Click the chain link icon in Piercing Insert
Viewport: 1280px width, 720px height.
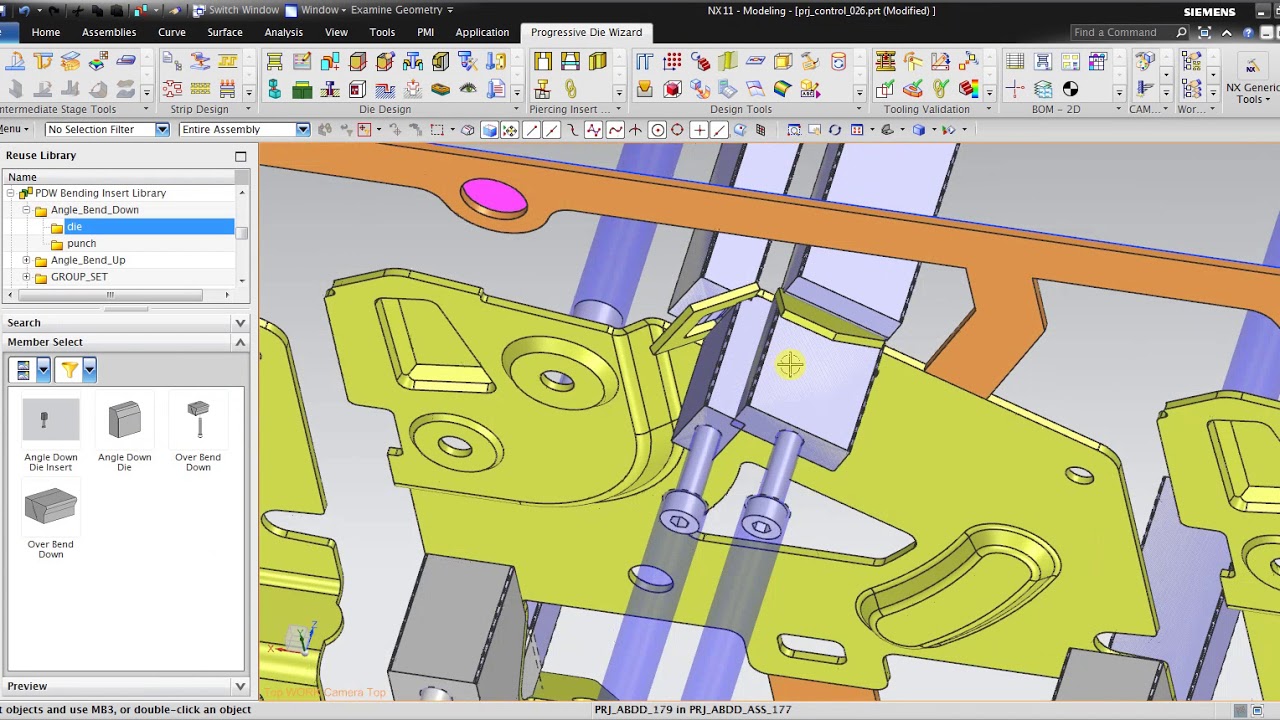click(570, 90)
